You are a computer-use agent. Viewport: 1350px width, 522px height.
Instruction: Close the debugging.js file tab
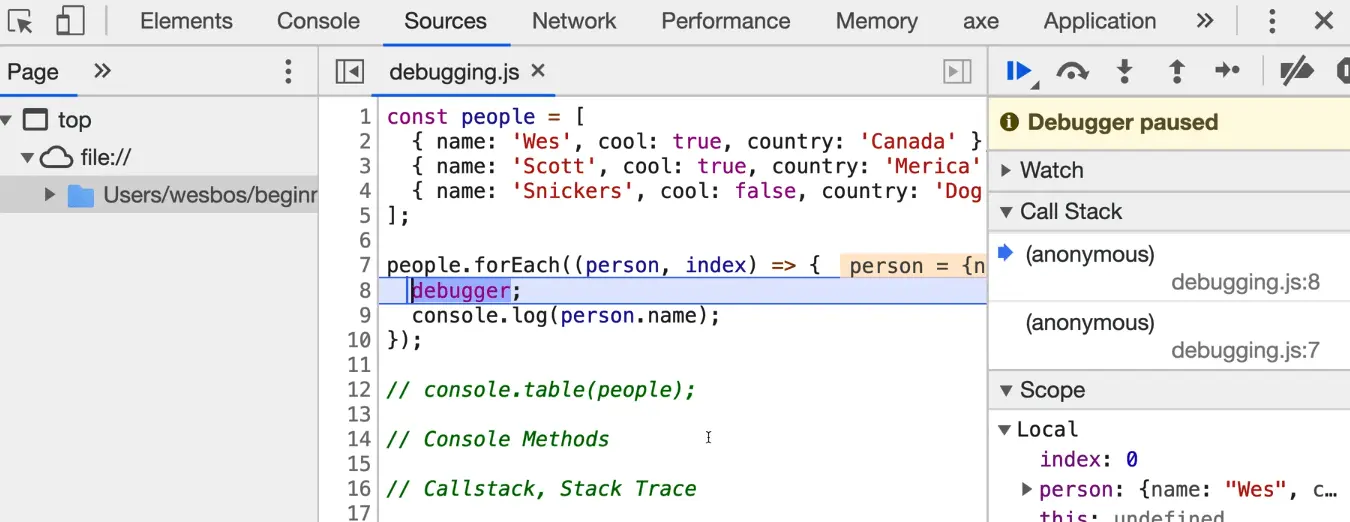[x=538, y=71]
